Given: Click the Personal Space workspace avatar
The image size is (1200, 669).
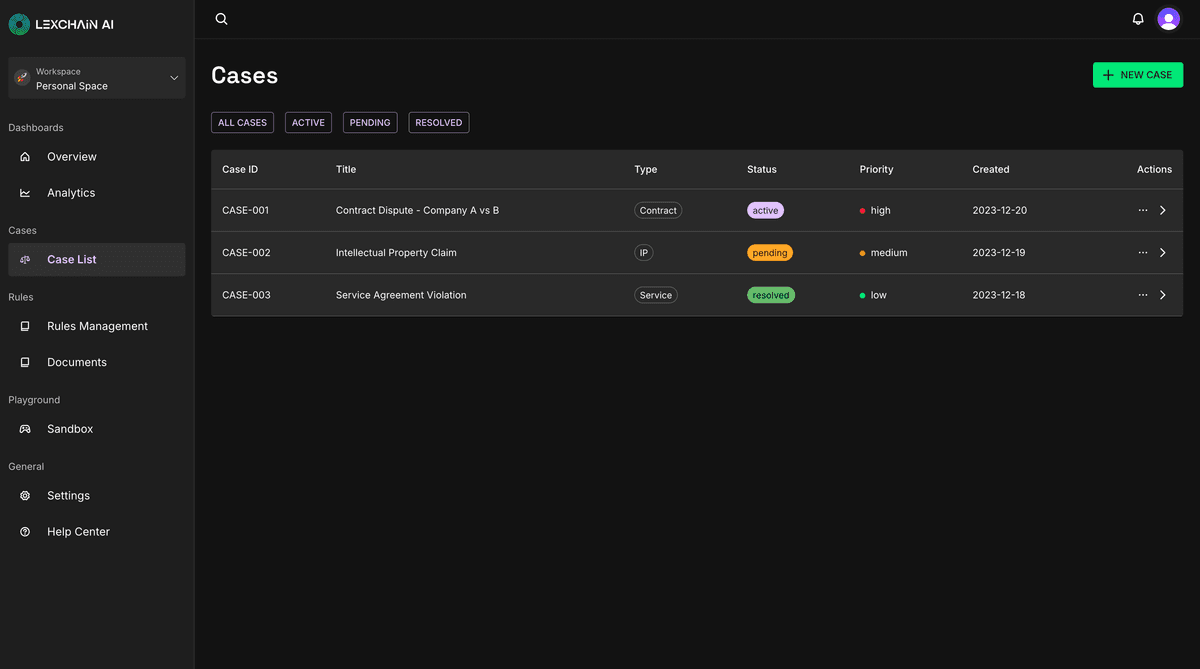Looking at the screenshot, I should click(22, 78).
